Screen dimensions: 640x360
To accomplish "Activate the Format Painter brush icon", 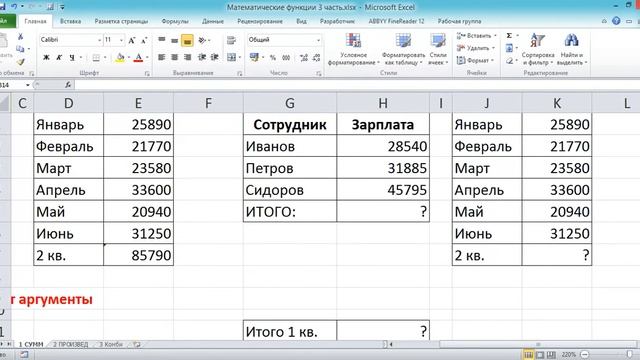I will (20, 62).
